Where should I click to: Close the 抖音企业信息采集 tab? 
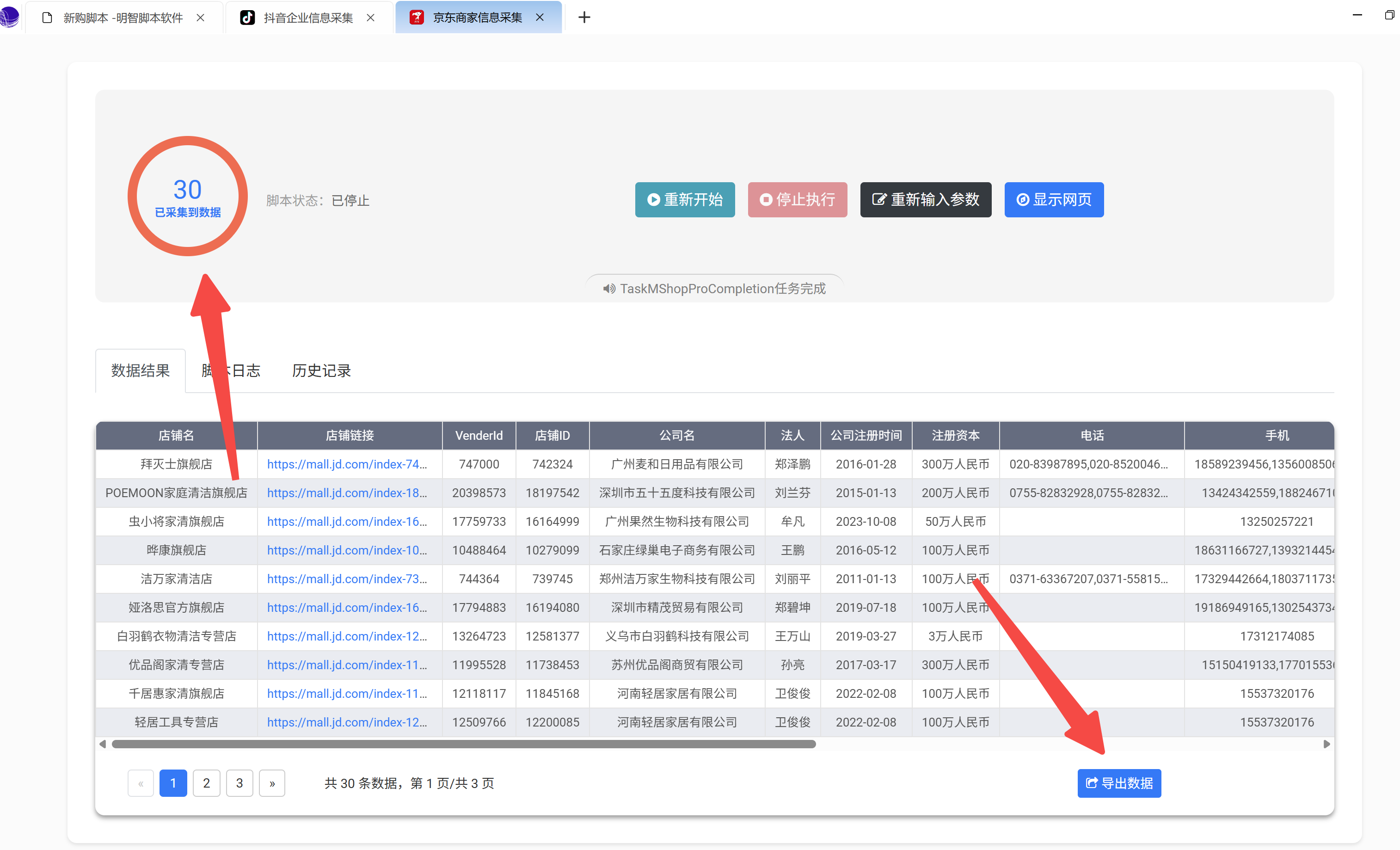(x=370, y=18)
